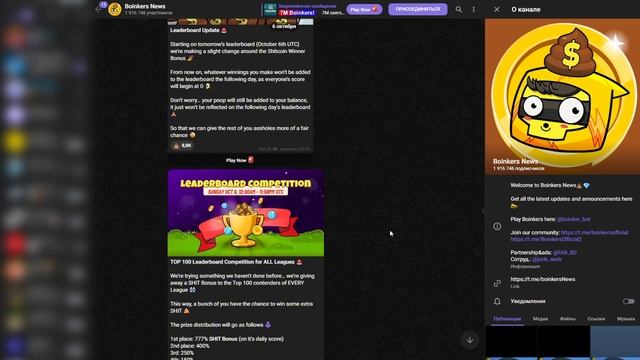This screenshot has width=640, height=360.
Task: Switch to the Ссылки tab
Action: 596,318
